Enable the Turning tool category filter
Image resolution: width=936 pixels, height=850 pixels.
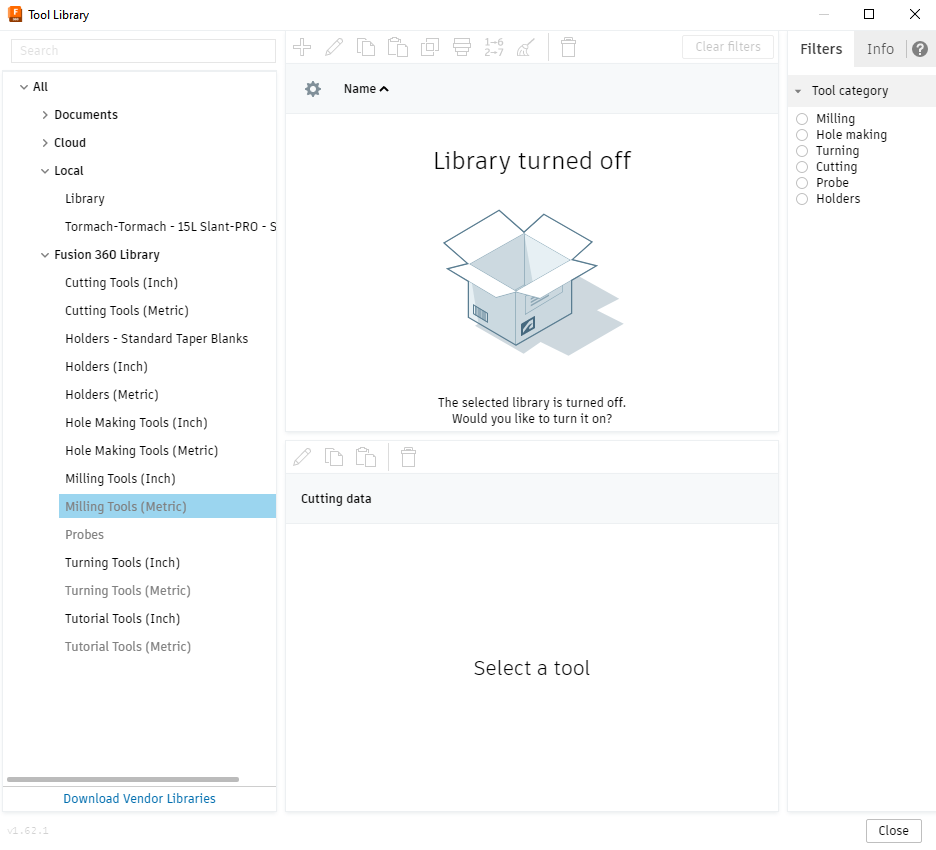click(801, 150)
